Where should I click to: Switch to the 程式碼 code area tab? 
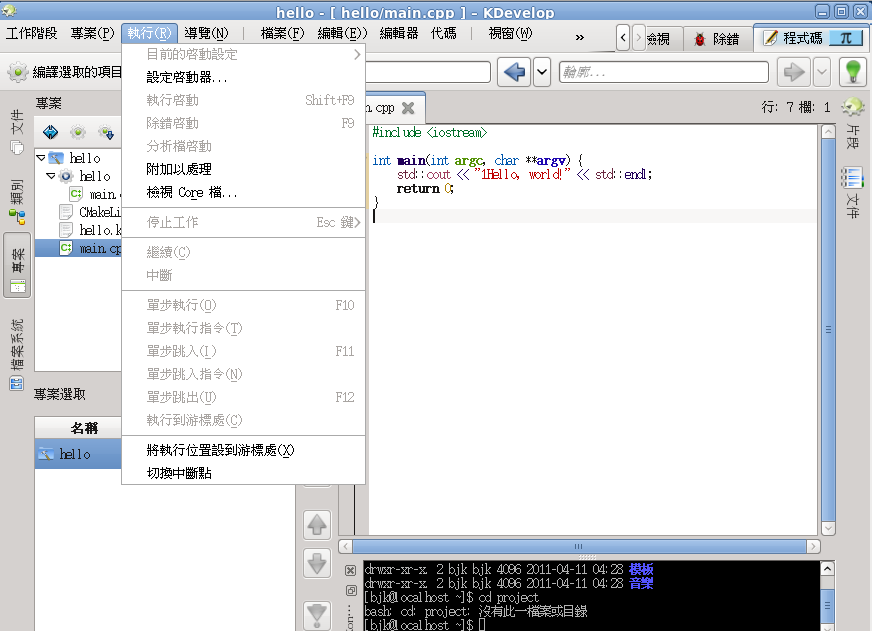810,38
